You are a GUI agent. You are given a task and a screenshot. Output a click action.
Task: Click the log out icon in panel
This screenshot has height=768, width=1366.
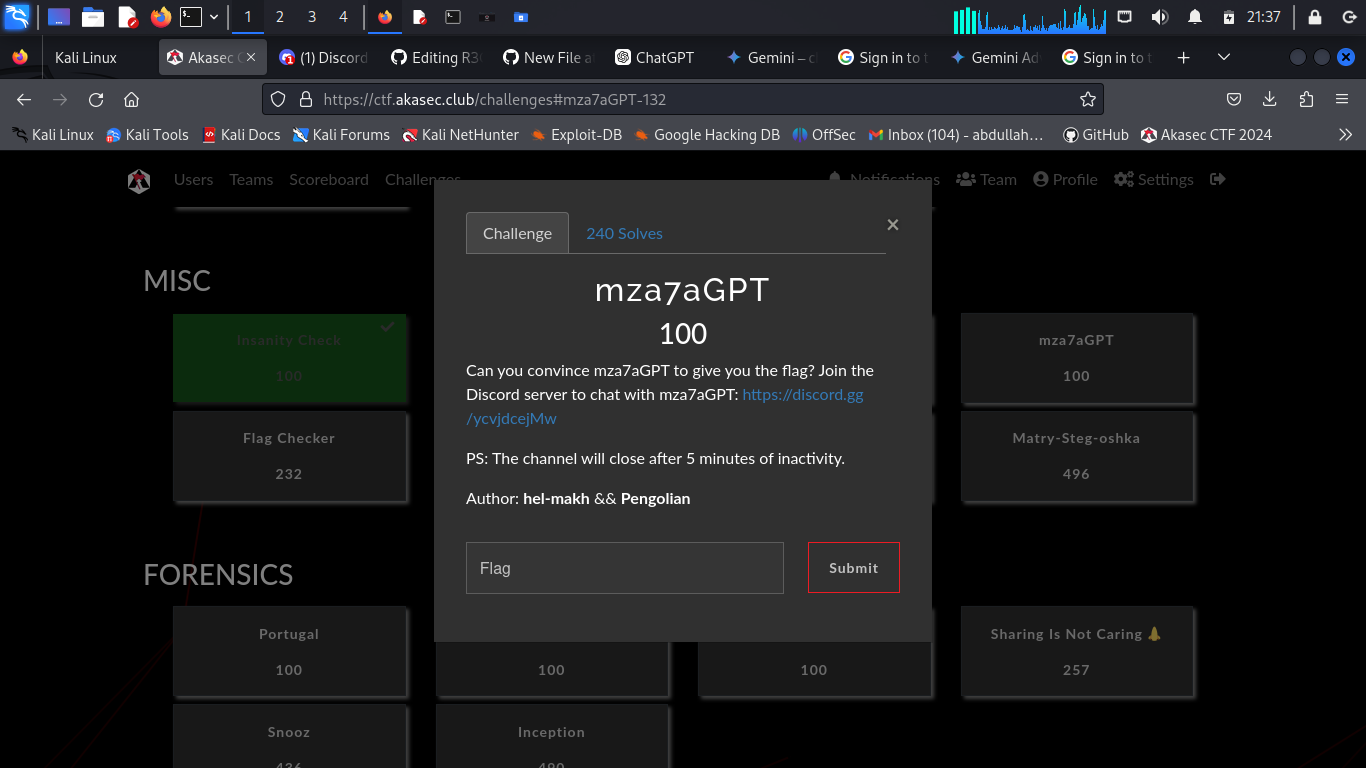pos(1347,17)
